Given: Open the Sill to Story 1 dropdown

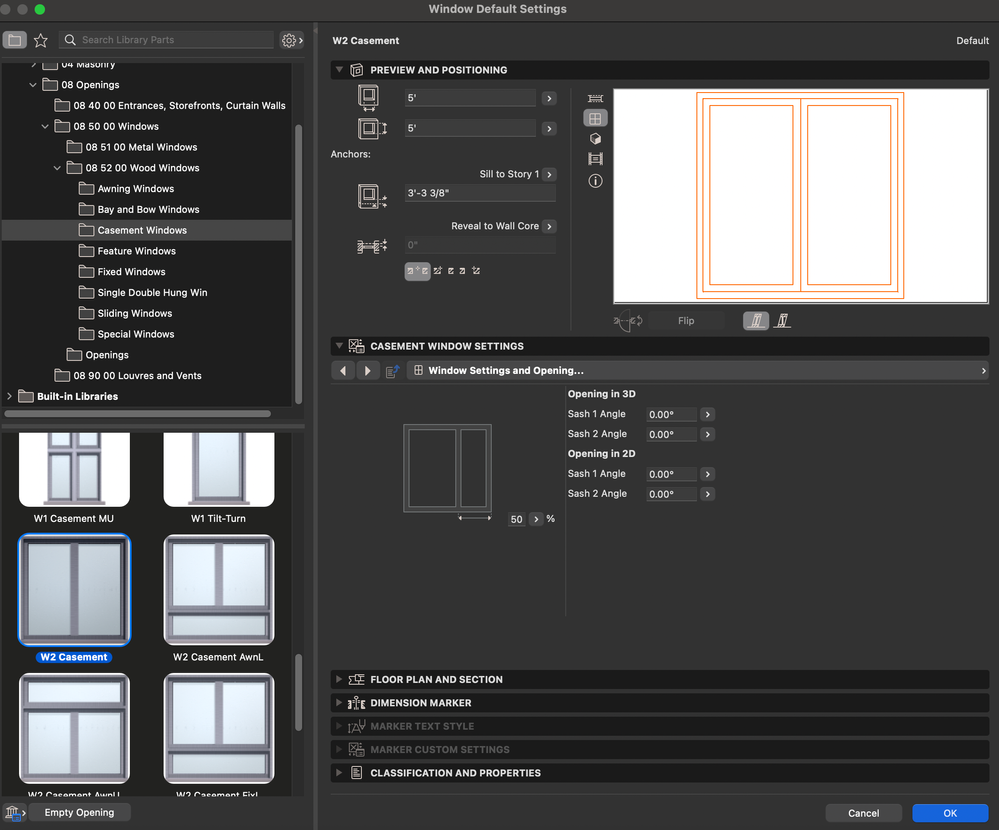Looking at the screenshot, I should coord(549,174).
